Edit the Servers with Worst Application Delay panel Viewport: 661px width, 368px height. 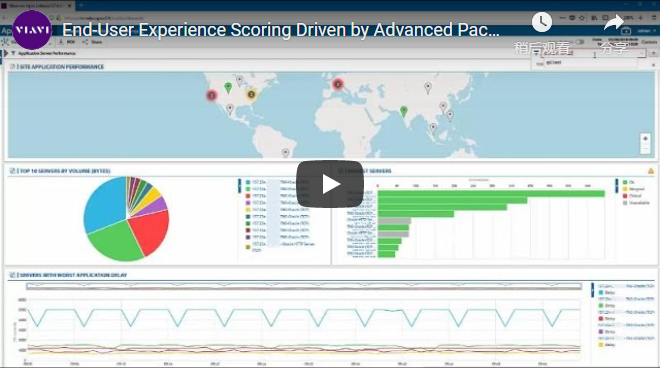click(x=13, y=275)
